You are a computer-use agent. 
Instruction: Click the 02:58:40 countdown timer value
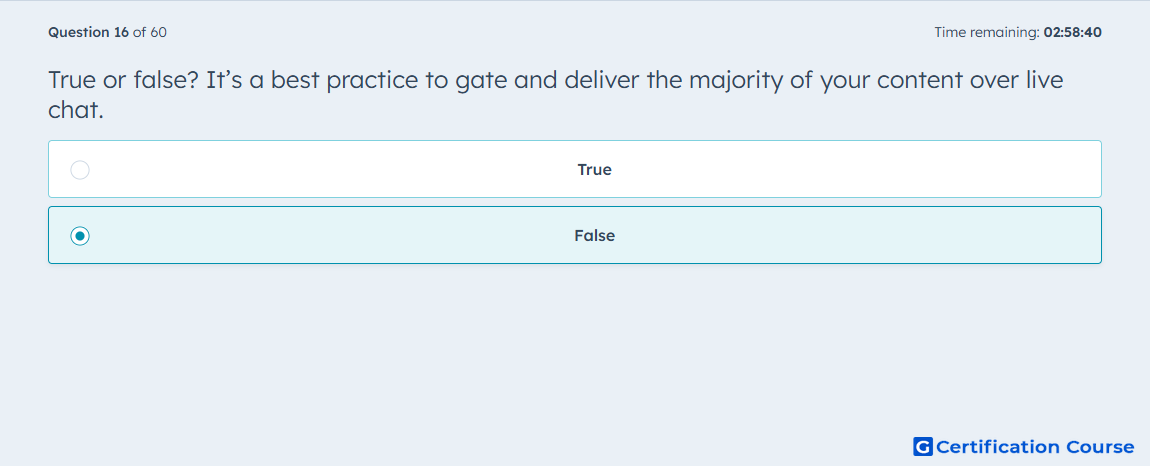pyautogui.click(x=1072, y=32)
